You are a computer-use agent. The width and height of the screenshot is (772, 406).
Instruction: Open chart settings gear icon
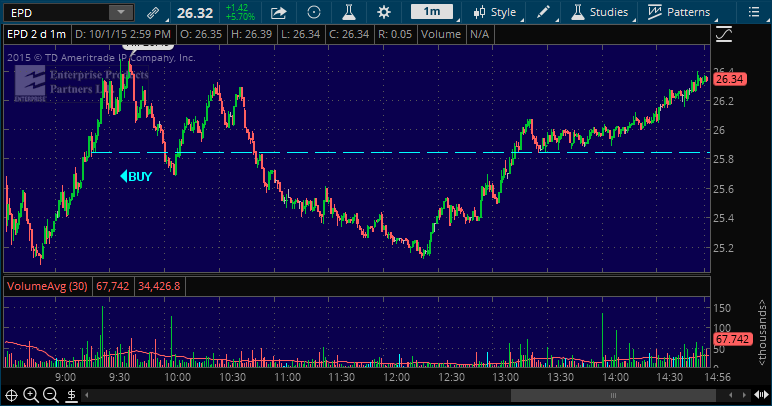point(384,13)
